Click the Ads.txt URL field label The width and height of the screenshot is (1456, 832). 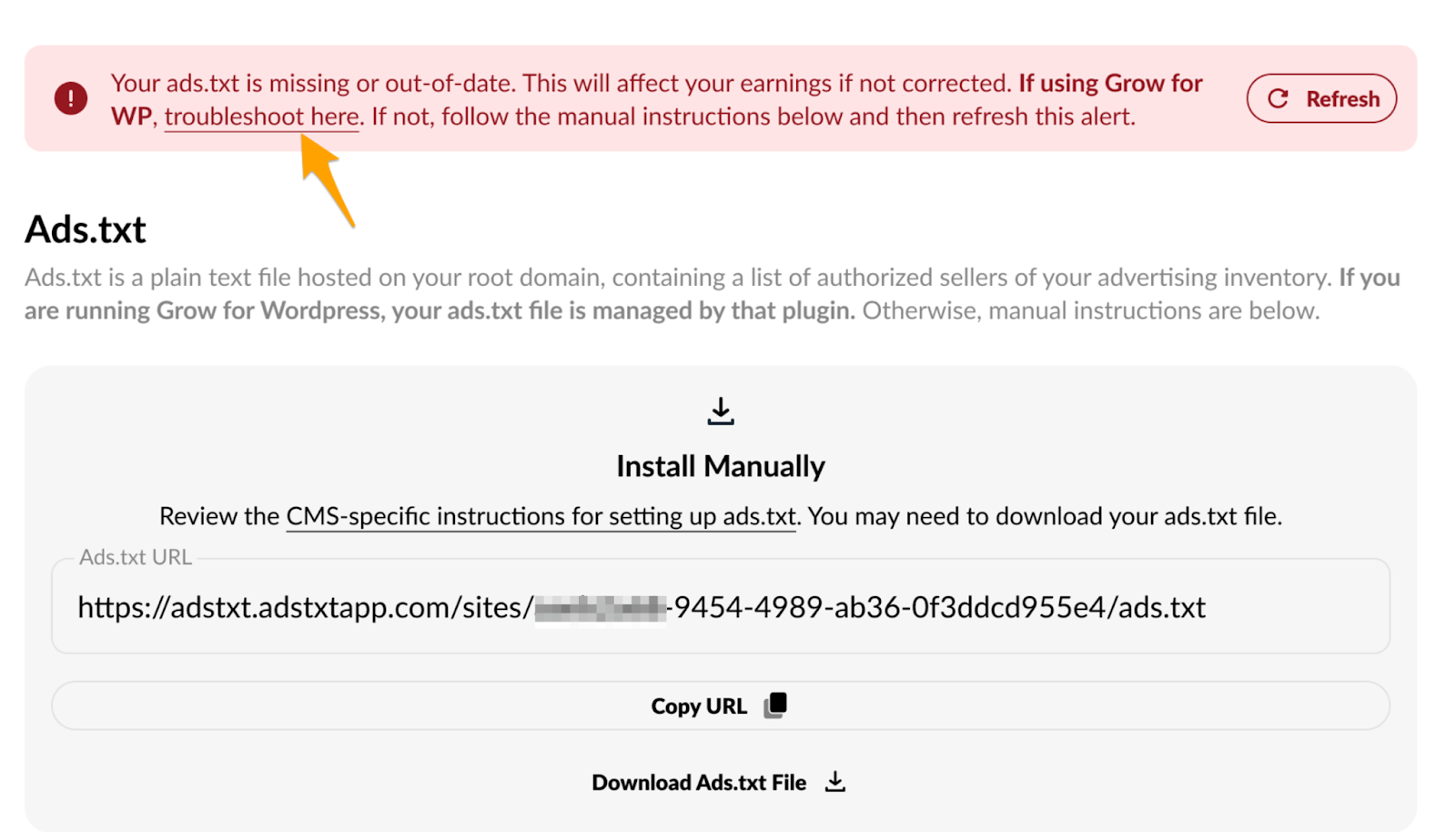[135, 556]
